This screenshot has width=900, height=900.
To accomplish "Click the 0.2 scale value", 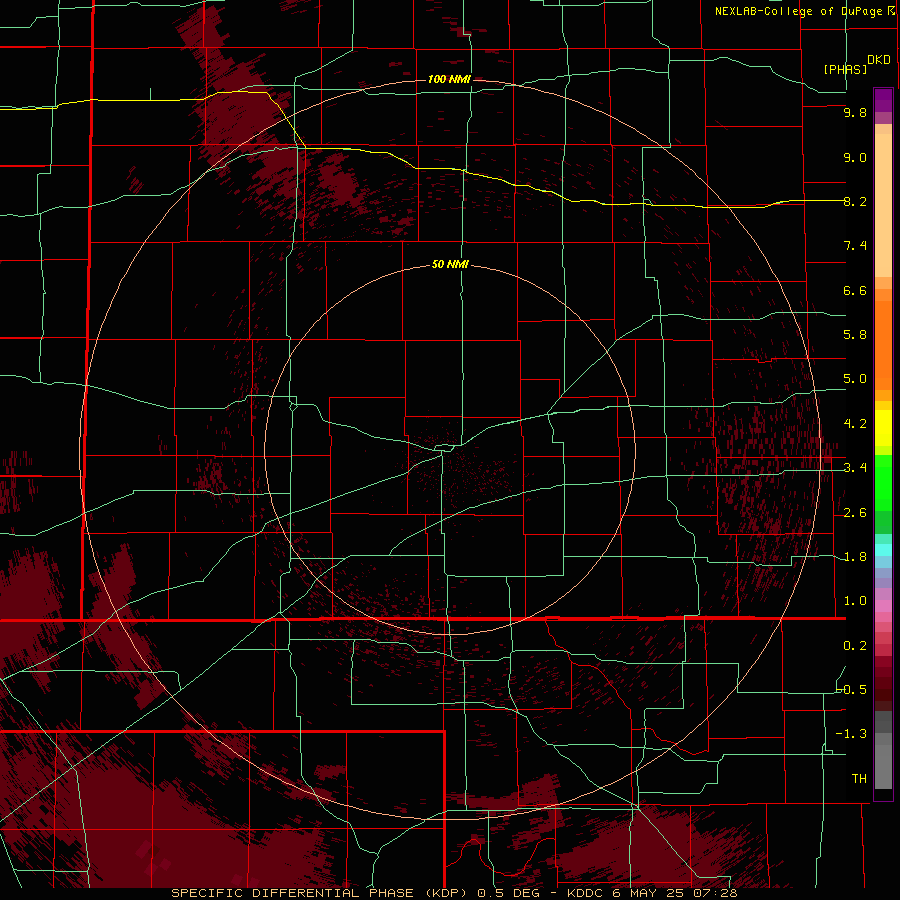I will pyautogui.click(x=855, y=646).
